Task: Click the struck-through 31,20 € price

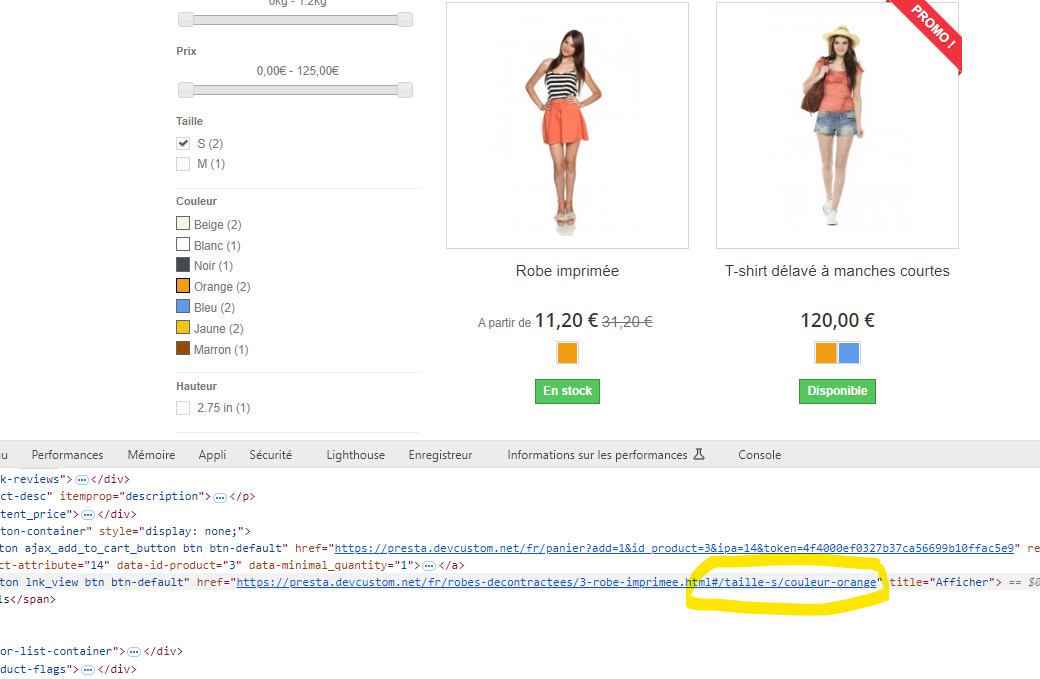Action: click(x=627, y=322)
